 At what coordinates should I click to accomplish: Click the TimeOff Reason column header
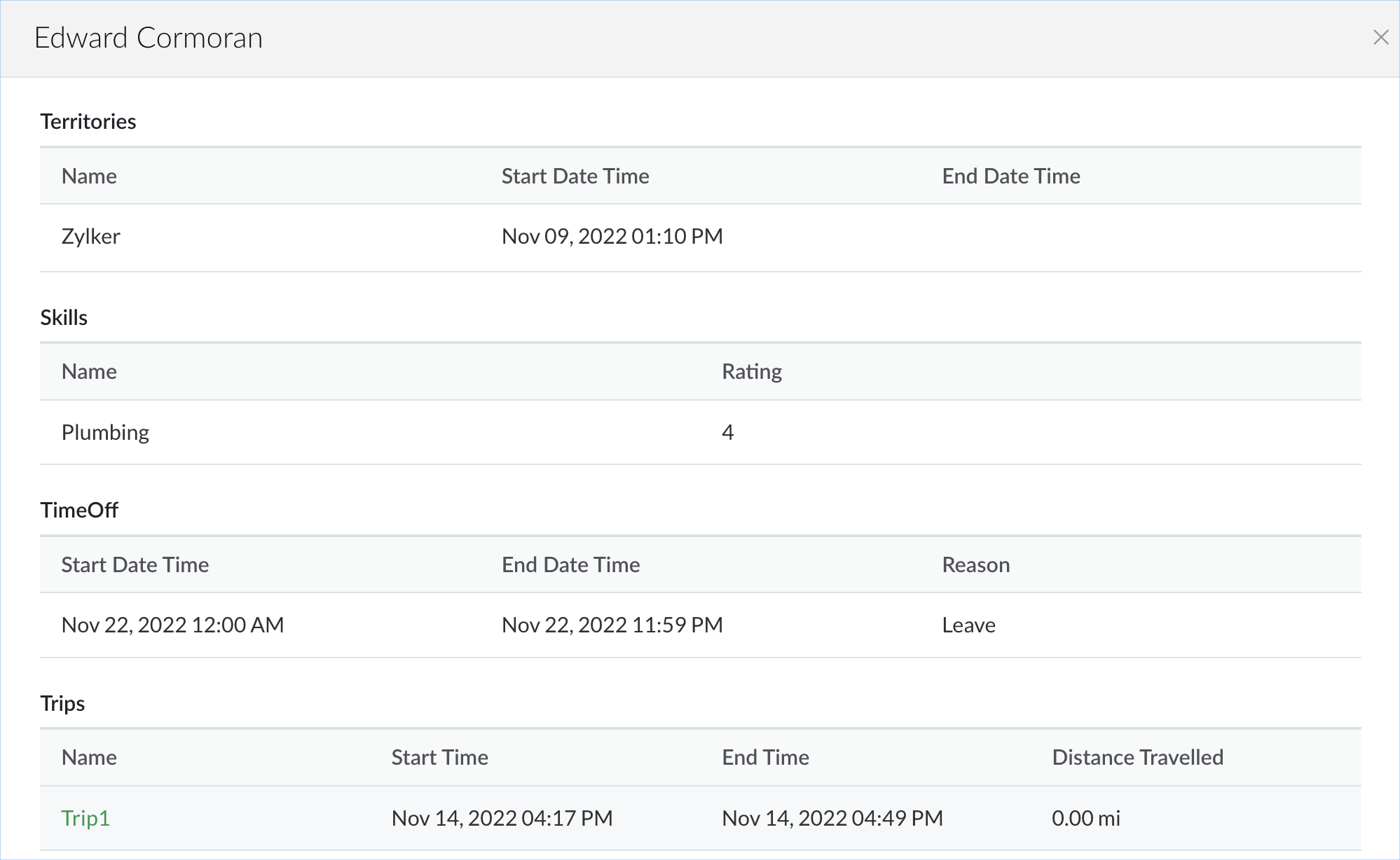975,565
